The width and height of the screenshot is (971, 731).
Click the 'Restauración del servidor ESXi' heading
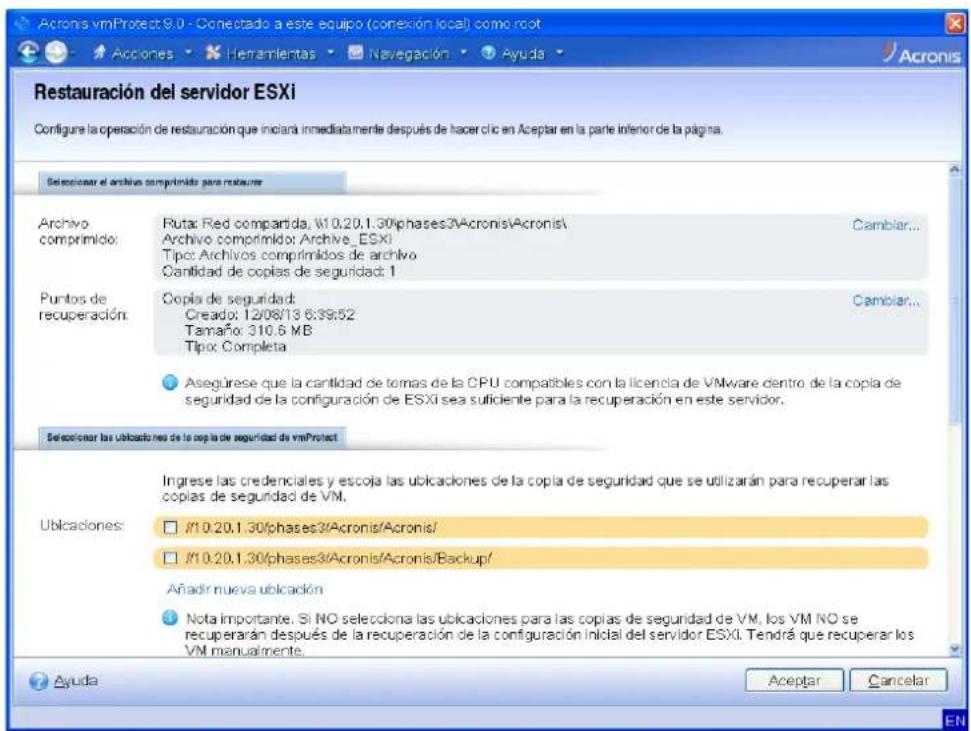pos(165,92)
